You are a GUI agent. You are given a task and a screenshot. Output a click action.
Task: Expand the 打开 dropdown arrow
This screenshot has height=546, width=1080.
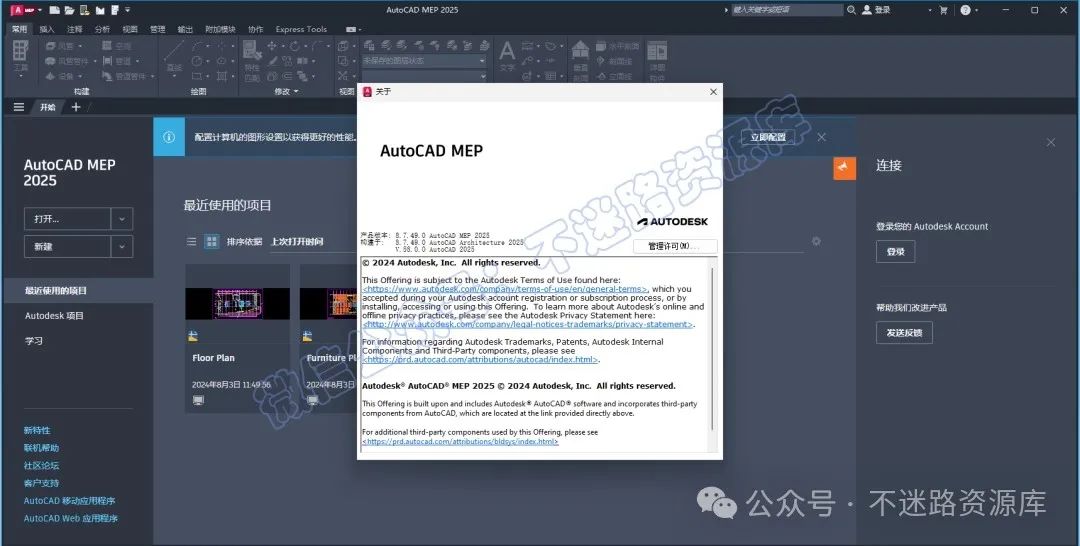[122, 219]
